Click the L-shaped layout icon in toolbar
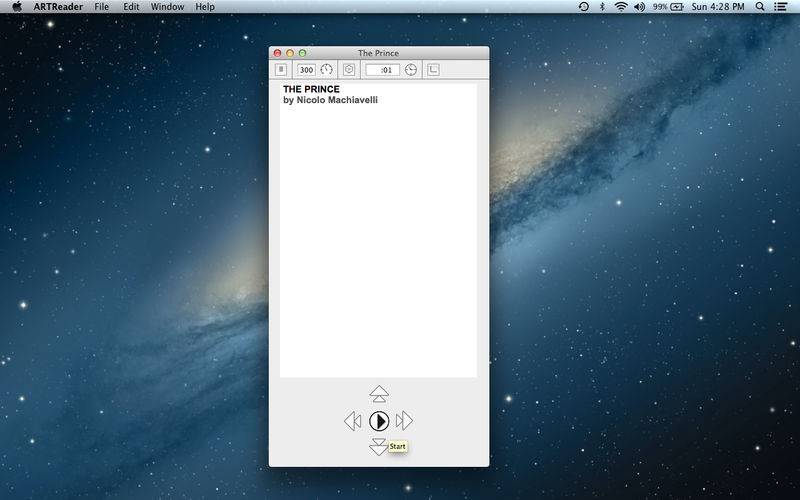The image size is (800, 500). click(x=433, y=70)
